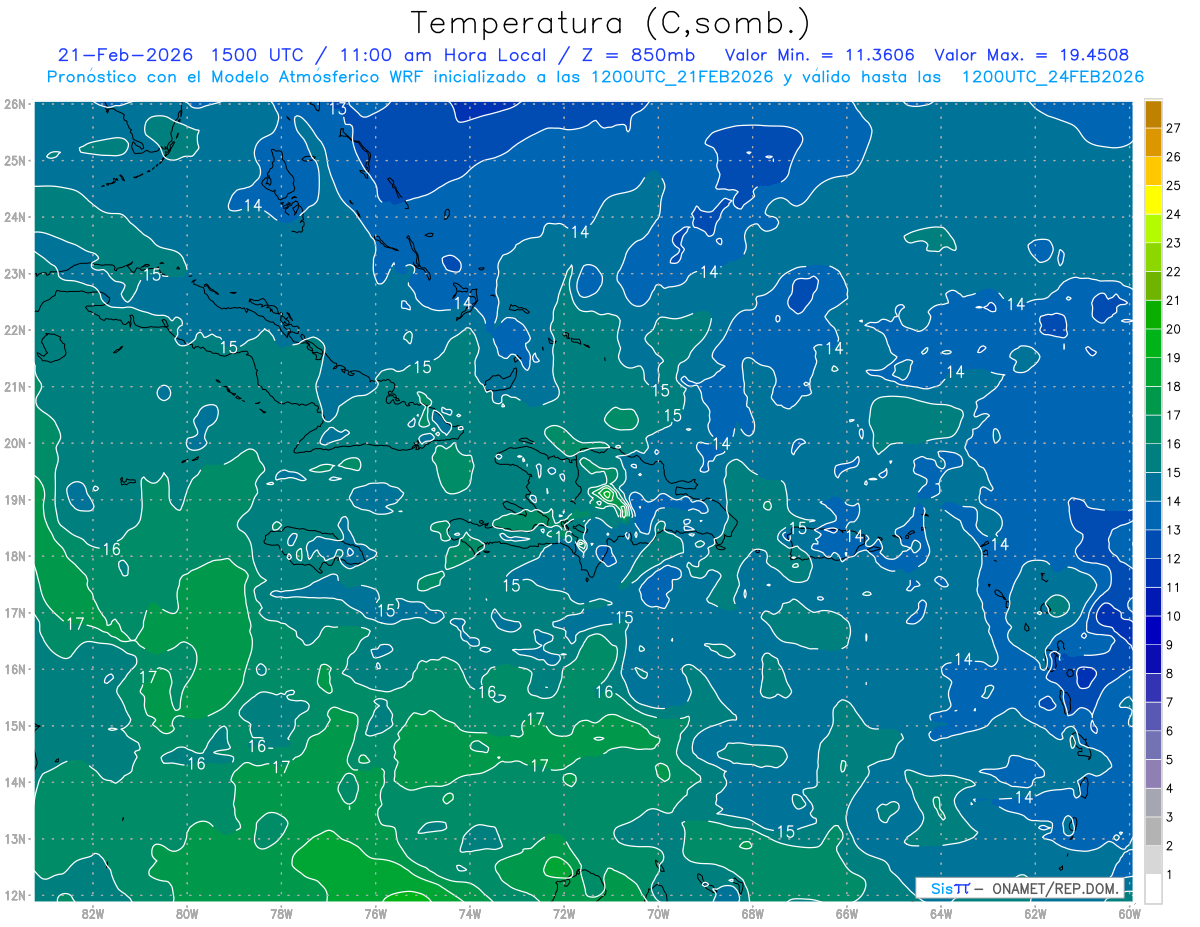Image resolution: width=1200 pixels, height=927 pixels.
Task: Click the 26N latitude label
Action: 14,104
